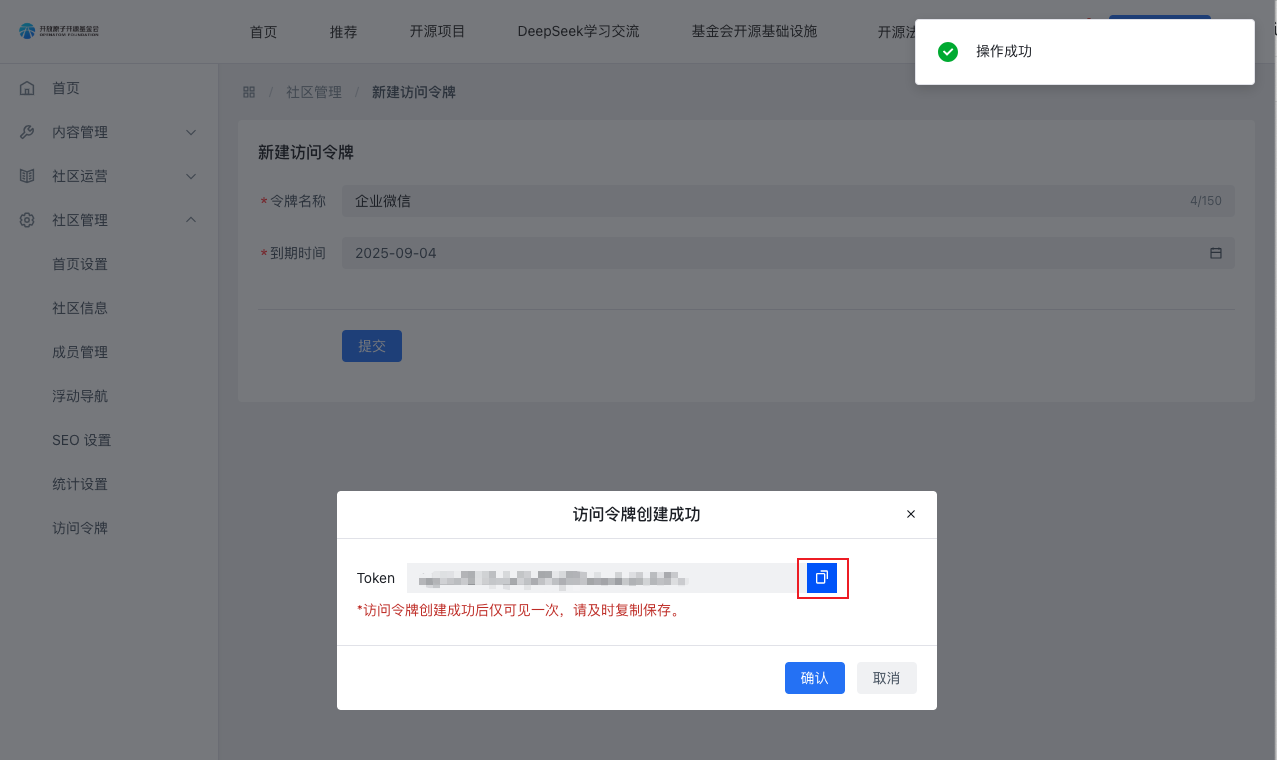Click the wrench icon for 内容管理

[x=28, y=132]
